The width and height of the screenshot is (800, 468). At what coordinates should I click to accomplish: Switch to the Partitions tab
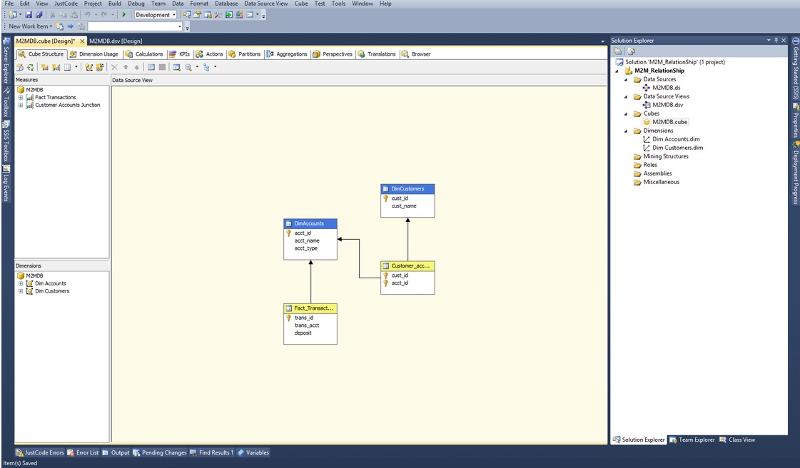click(244, 54)
